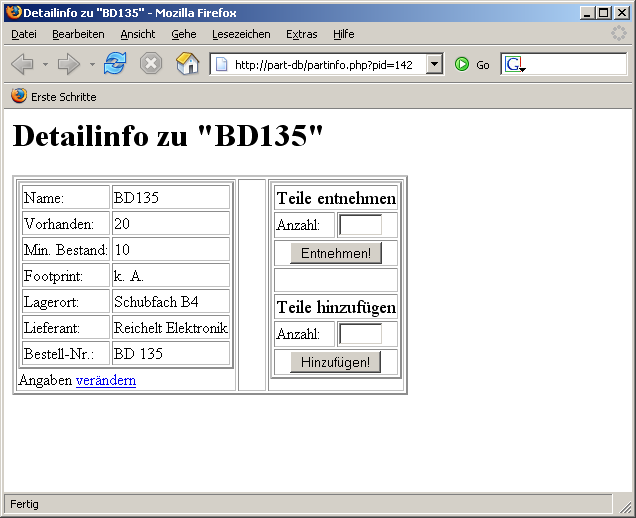The height and width of the screenshot is (518, 636).
Task: Open the Gehe menu
Action: tap(184, 34)
